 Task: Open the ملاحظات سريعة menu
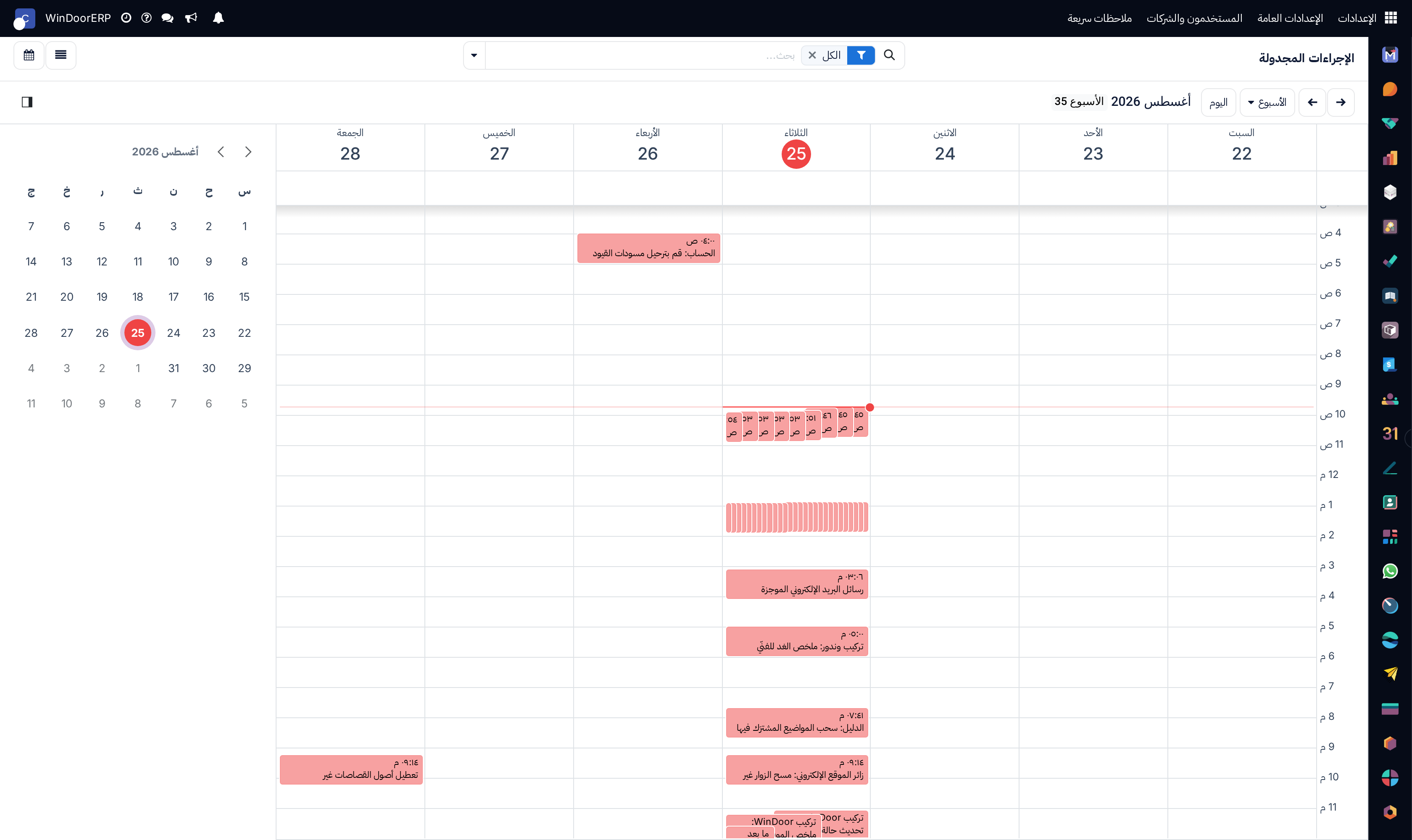click(x=1099, y=18)
